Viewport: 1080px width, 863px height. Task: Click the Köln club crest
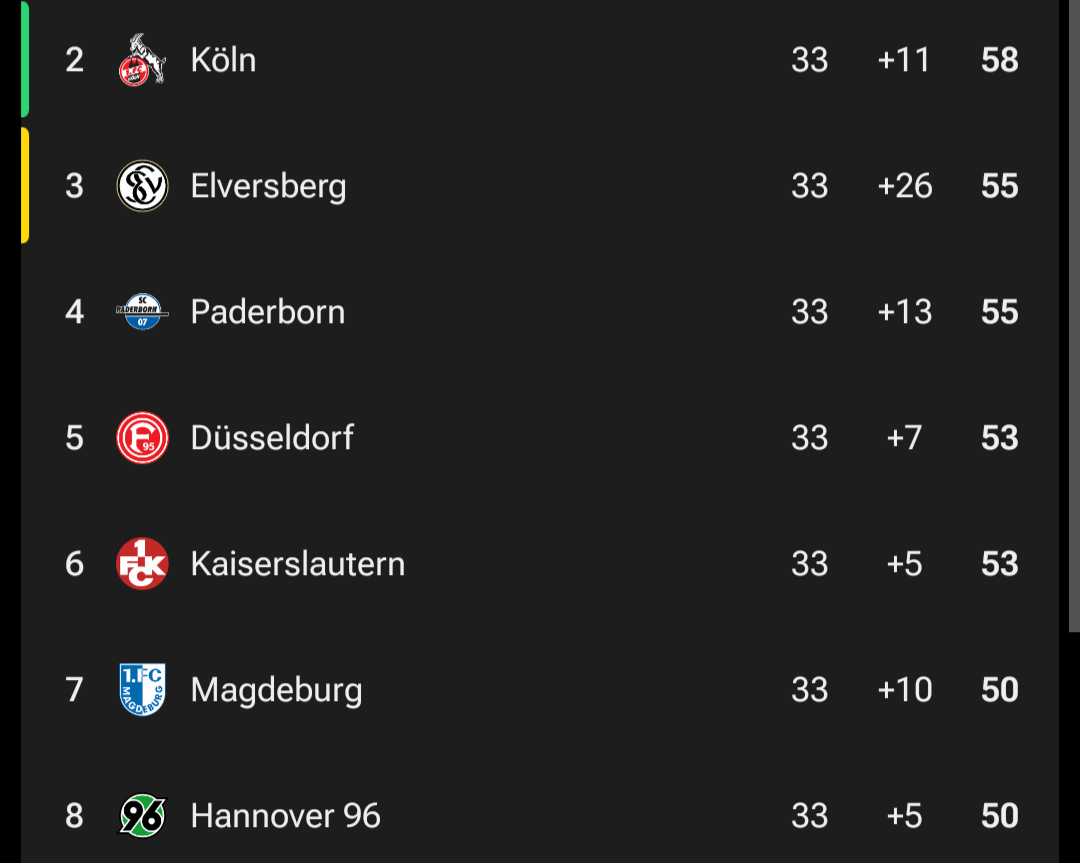[x=143, y=60]
